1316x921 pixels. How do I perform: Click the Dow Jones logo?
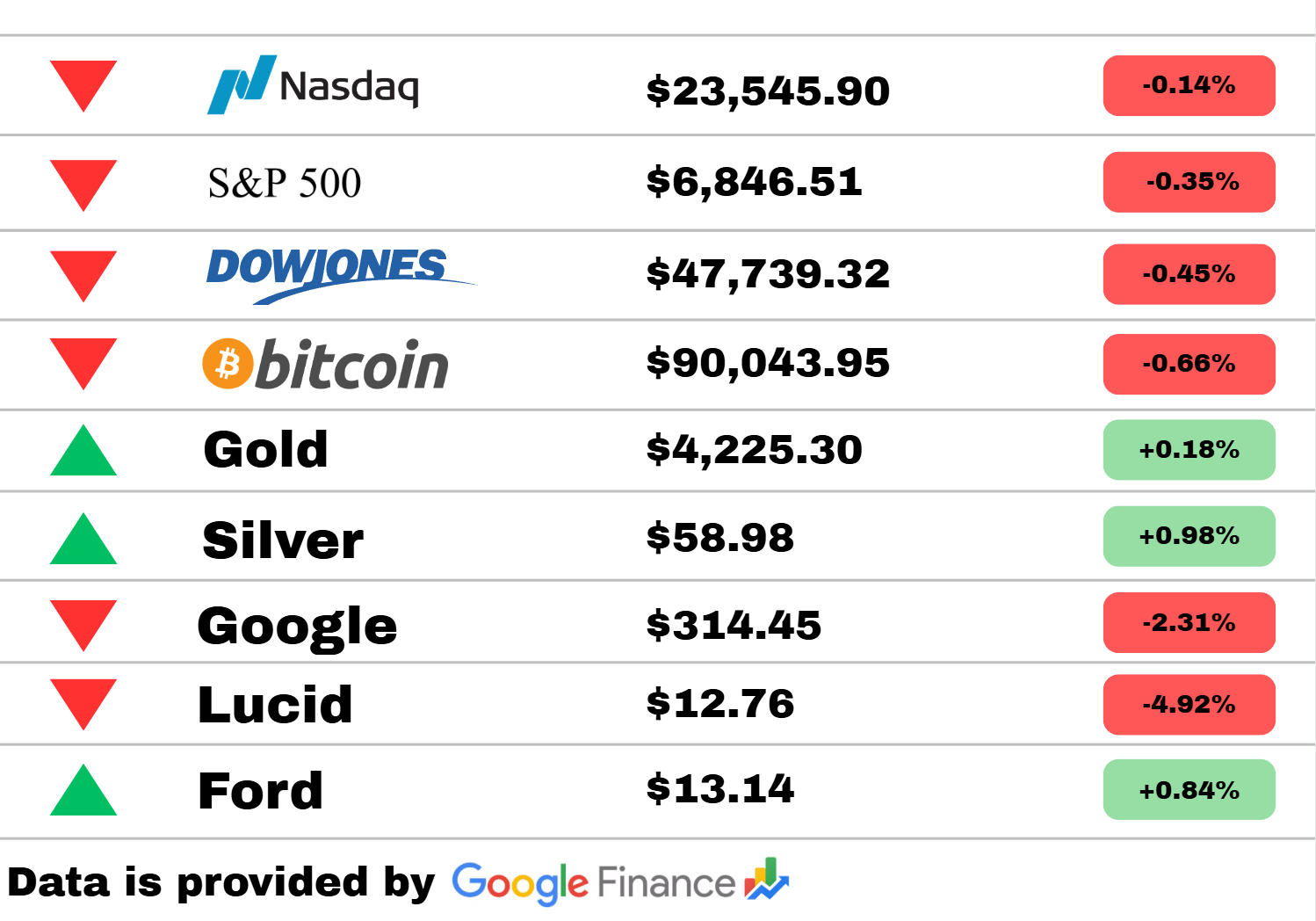tap(341, 275)
